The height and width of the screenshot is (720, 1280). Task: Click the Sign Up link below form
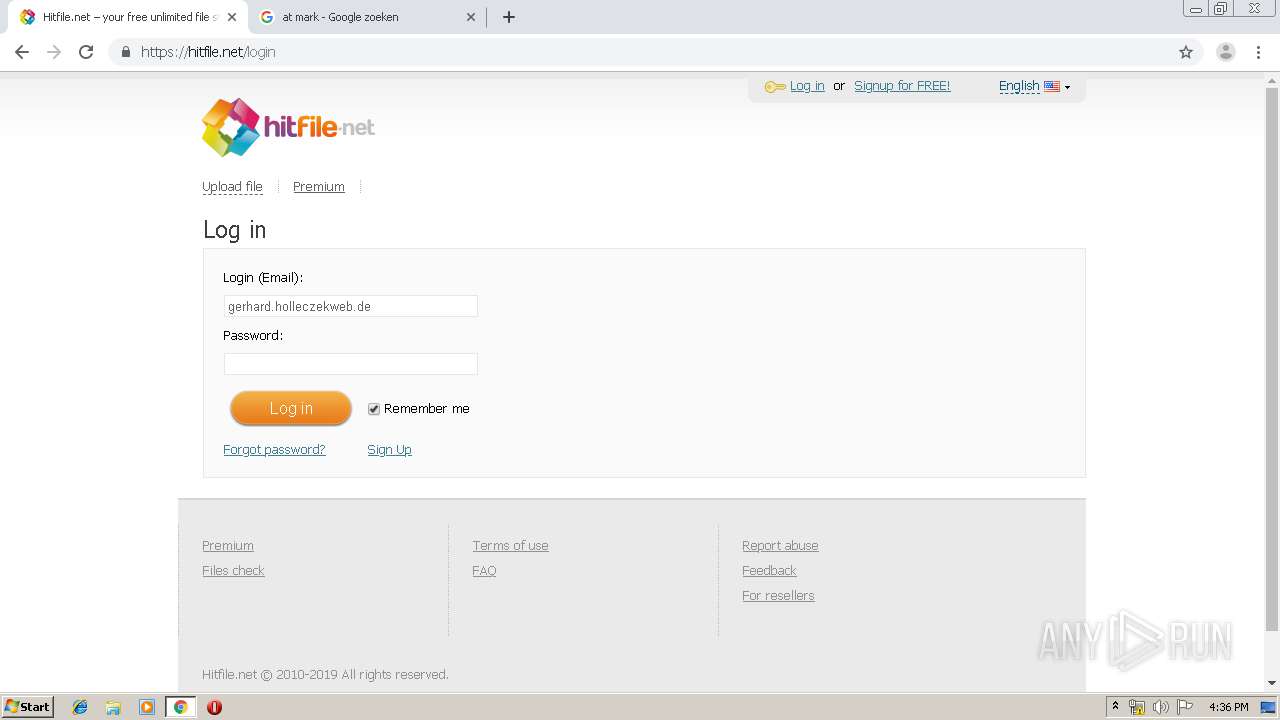coord(389,450)
